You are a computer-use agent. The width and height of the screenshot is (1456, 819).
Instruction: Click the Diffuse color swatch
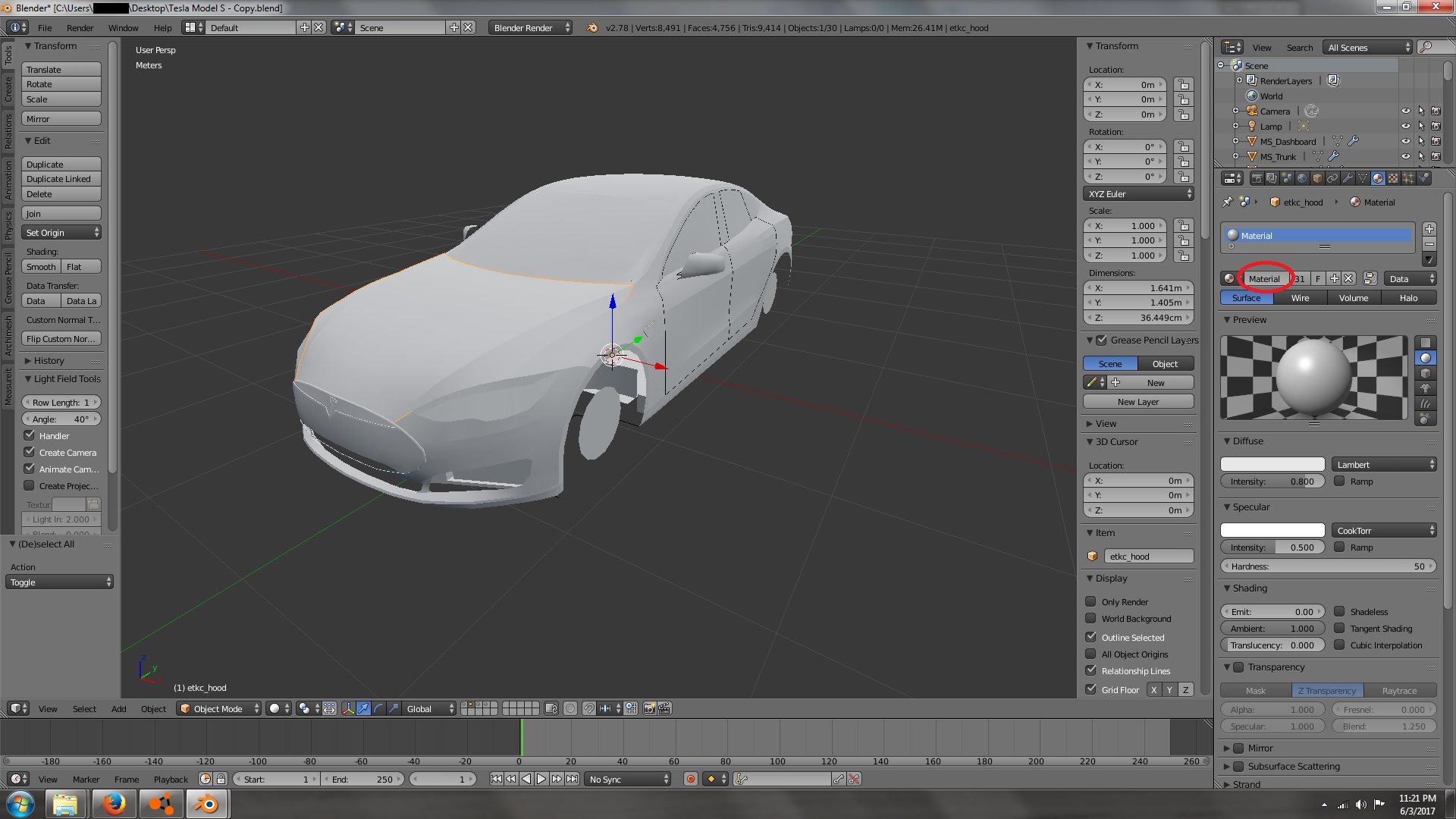[x=1272, y=464]
